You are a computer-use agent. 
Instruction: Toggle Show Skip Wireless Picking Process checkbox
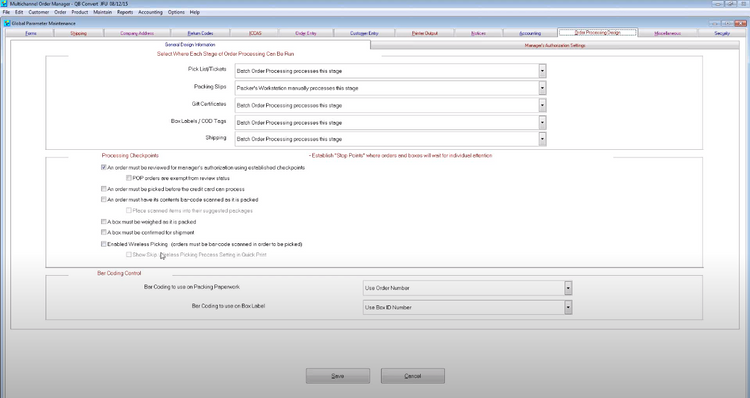pyautogui.click(x=129, y=254)
